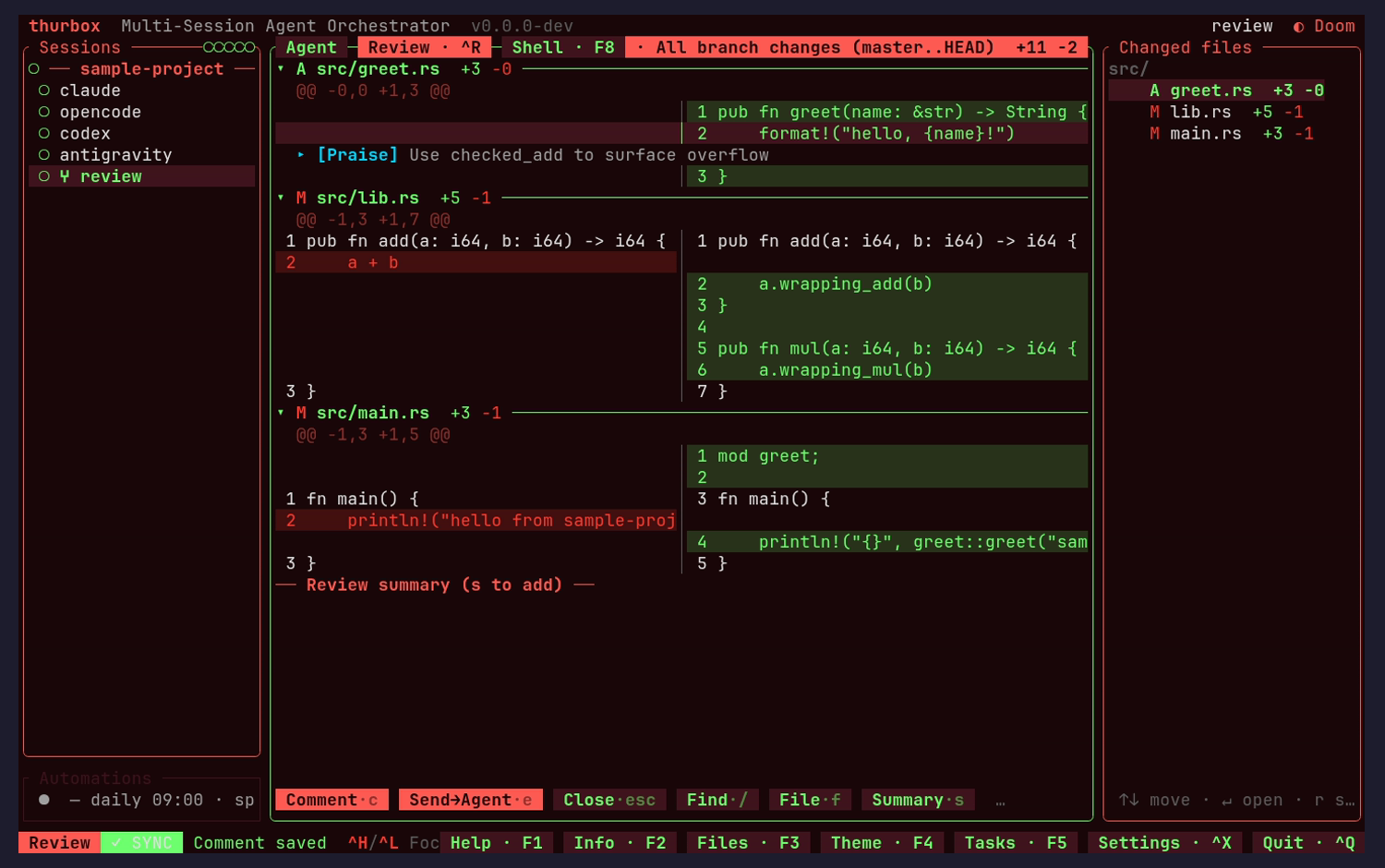Click the sample-project status circle
1385x868 pixels.
click(34, 69)
